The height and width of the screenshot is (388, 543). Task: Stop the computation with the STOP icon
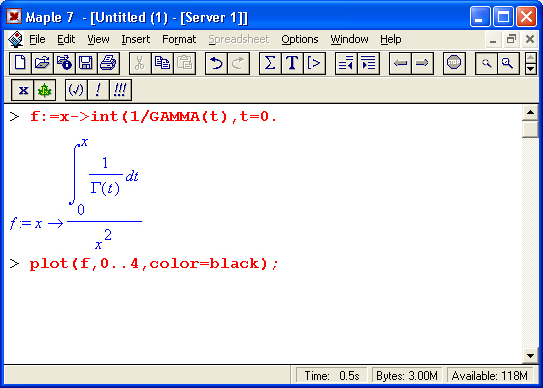click(454, 63)
